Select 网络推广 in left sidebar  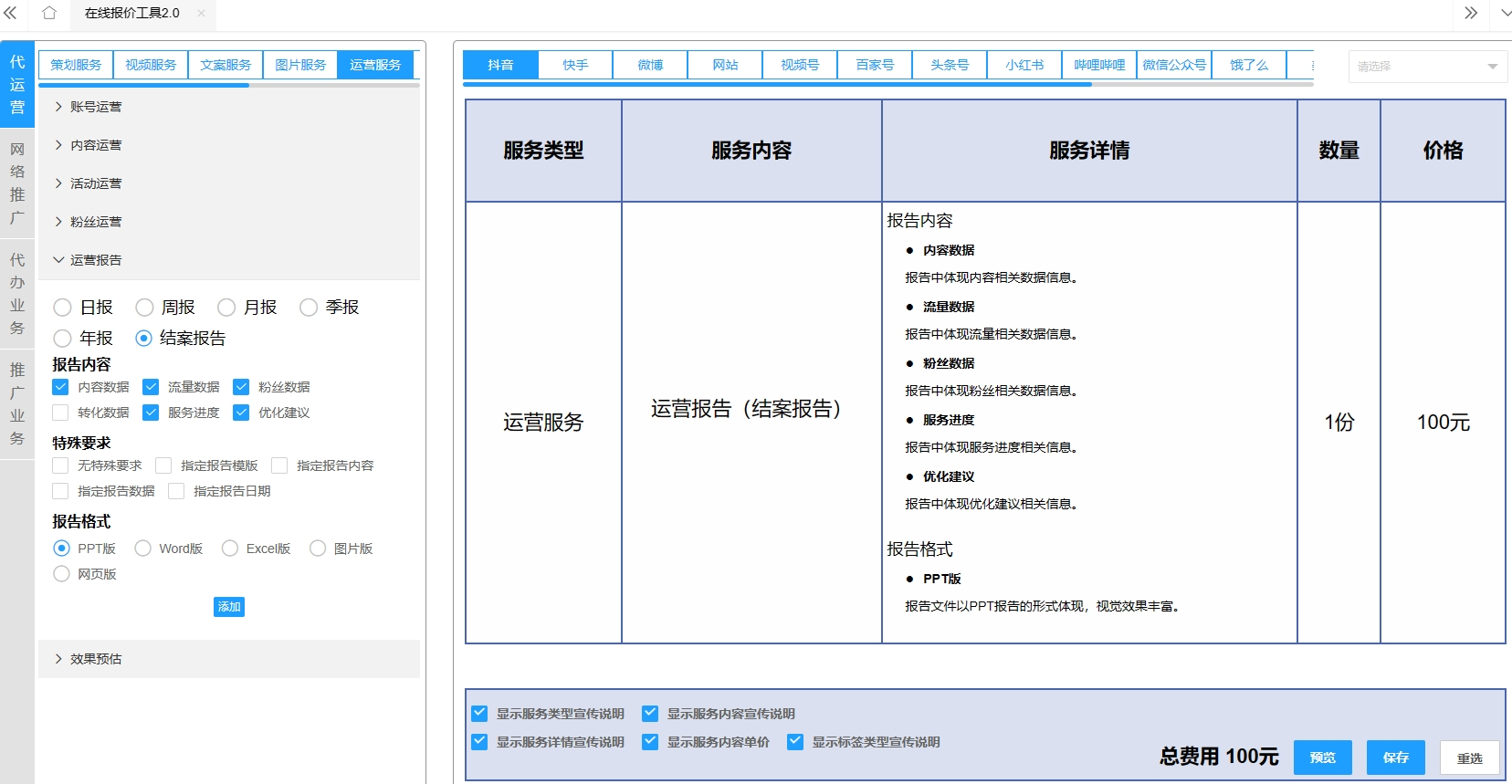(x=17, y=183)
